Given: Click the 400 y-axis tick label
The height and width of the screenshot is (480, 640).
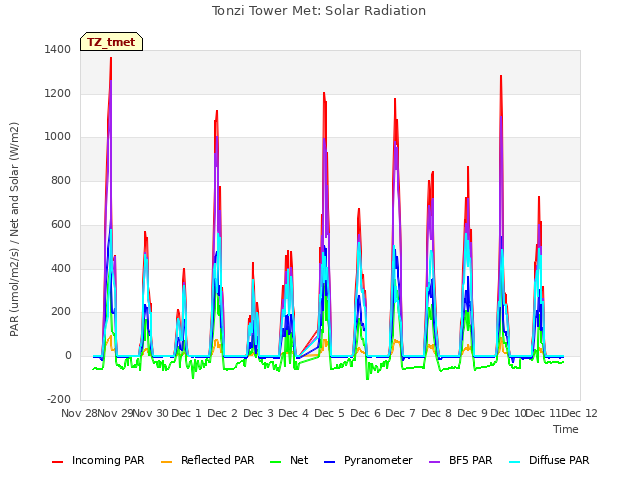Looking at the screenshot, I should [x=61, y=269].
